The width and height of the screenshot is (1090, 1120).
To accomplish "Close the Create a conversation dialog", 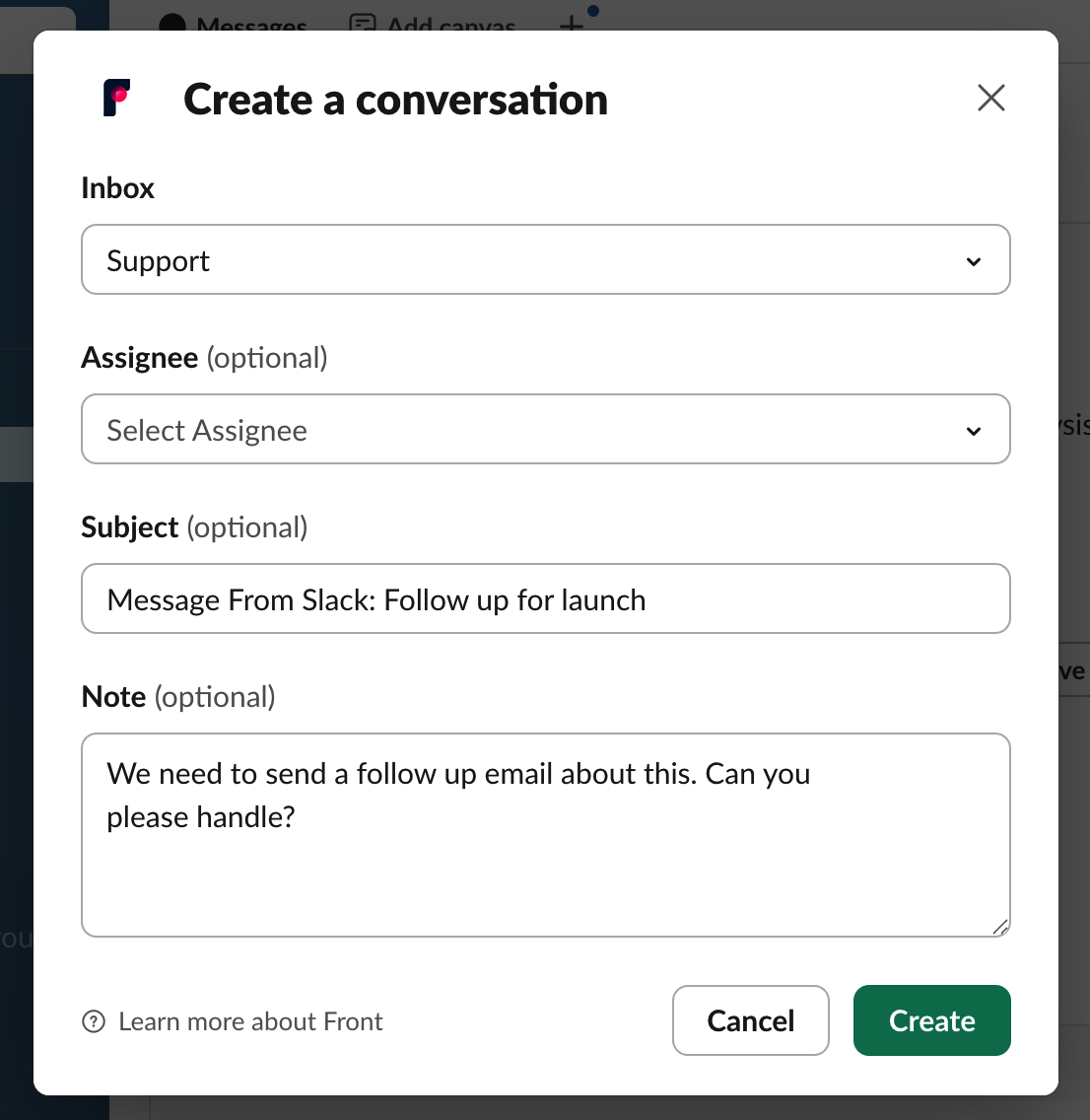I will pyautogui.click(x=990, y=98).
